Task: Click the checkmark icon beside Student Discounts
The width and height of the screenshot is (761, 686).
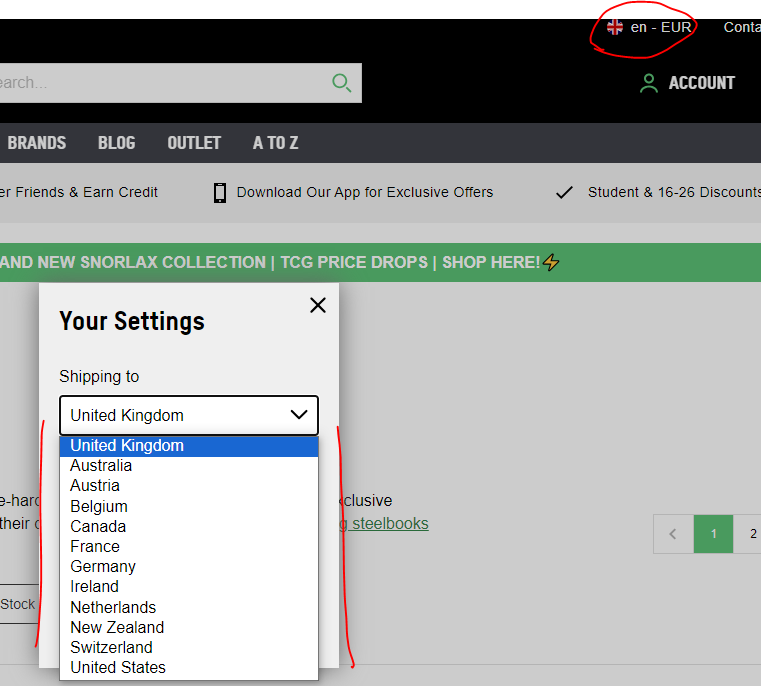Action: tap(564, 193)
